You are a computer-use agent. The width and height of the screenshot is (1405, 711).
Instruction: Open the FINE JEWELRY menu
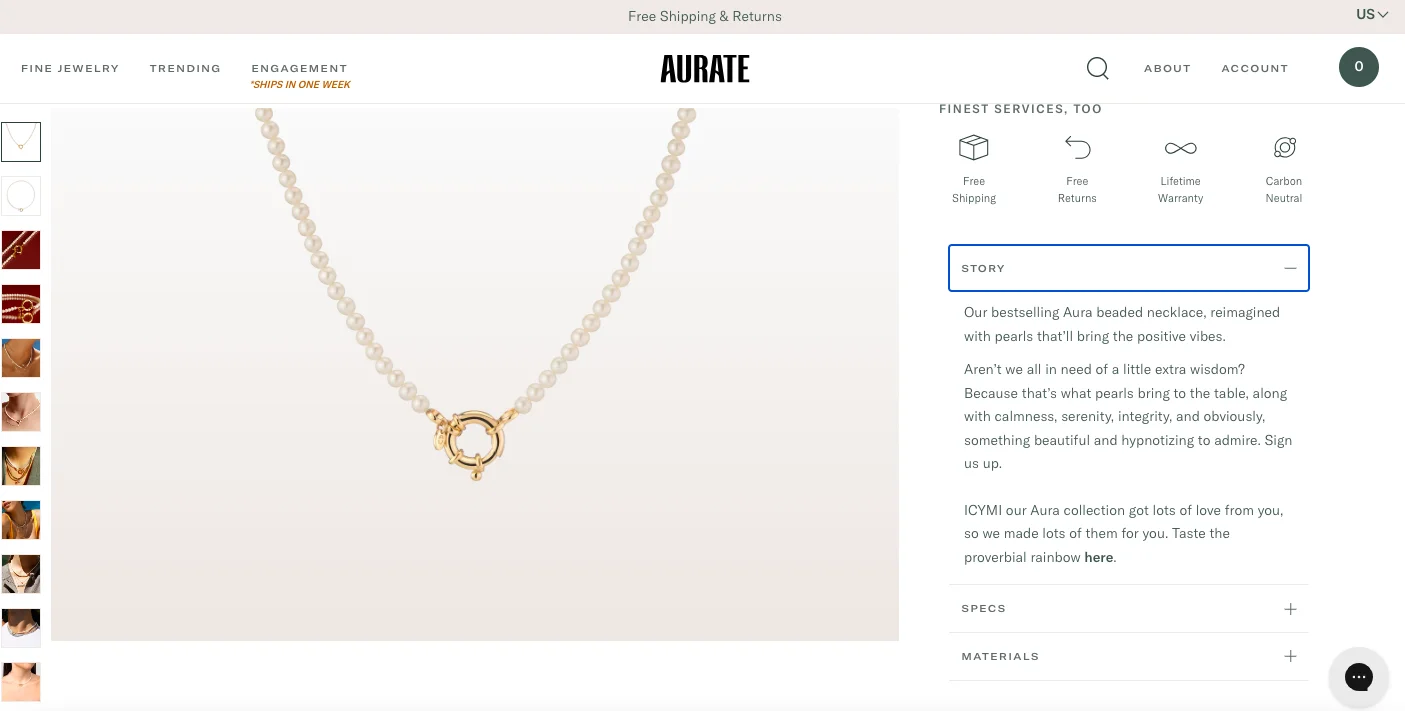(x=70, y=68)
